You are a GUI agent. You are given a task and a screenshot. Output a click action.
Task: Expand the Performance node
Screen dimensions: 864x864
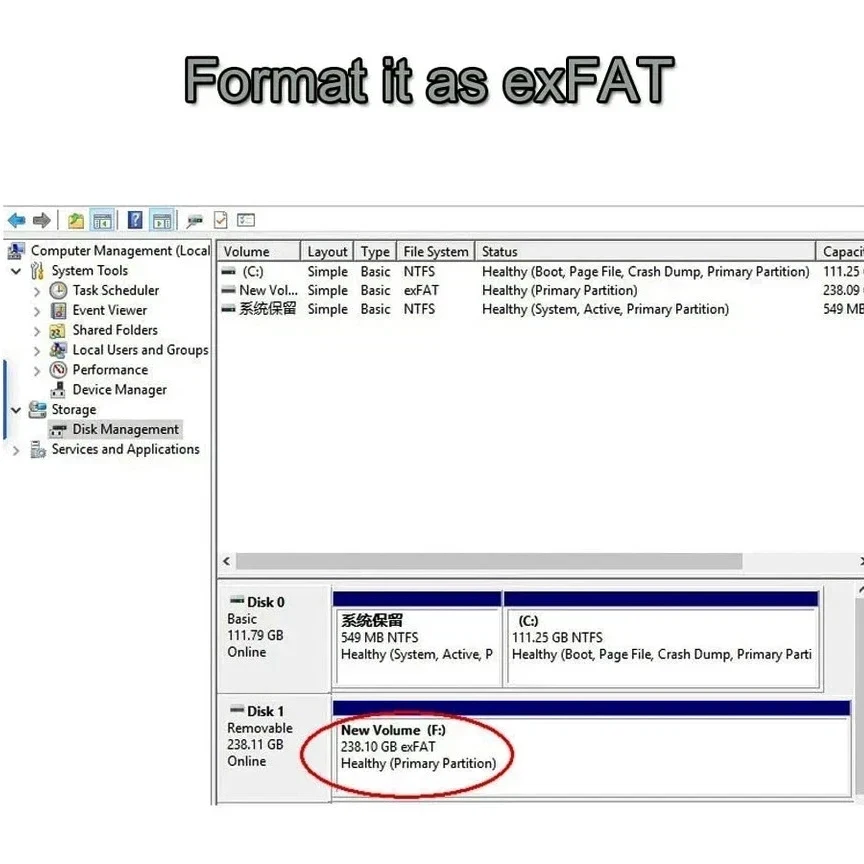(37, 371)
